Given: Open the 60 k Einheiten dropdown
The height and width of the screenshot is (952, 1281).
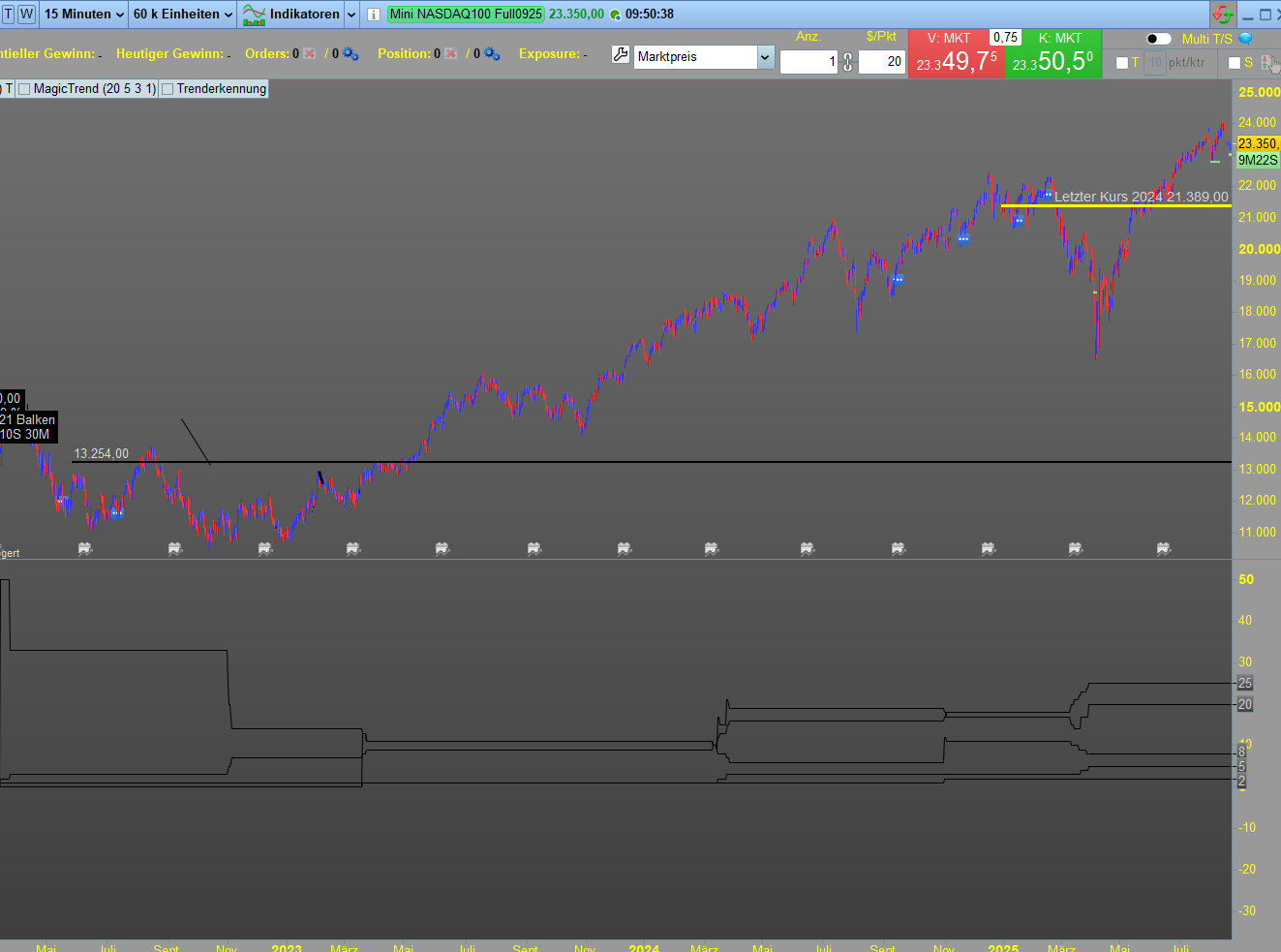Looking at the screenshot, I should tap(183, 15).
